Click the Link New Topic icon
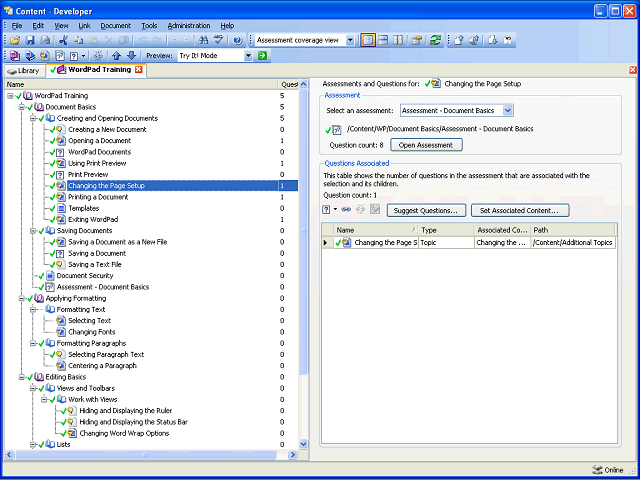The height and width of the screenshot is (480, 640). tap(44, 56)
